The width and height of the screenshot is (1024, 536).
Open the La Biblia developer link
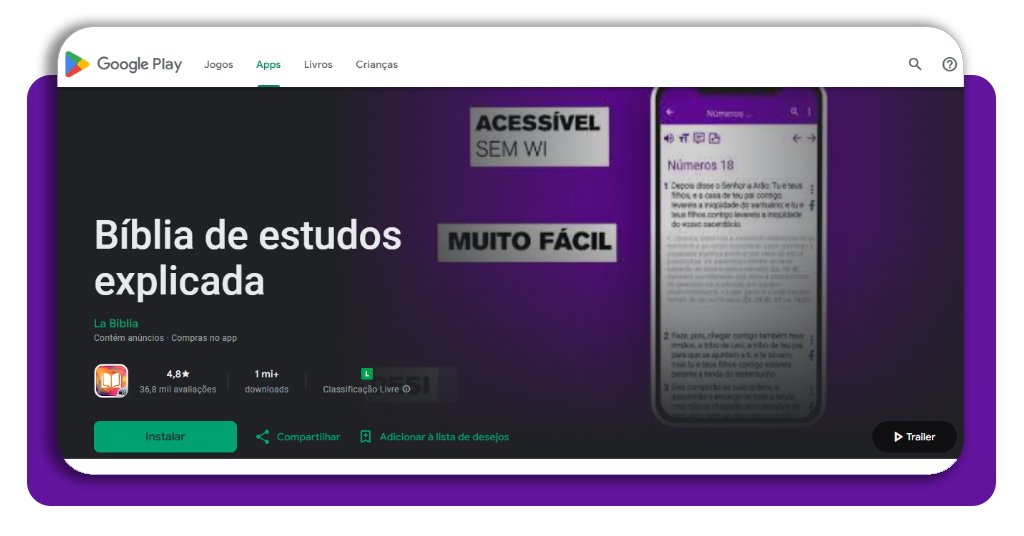click(116, 323)
